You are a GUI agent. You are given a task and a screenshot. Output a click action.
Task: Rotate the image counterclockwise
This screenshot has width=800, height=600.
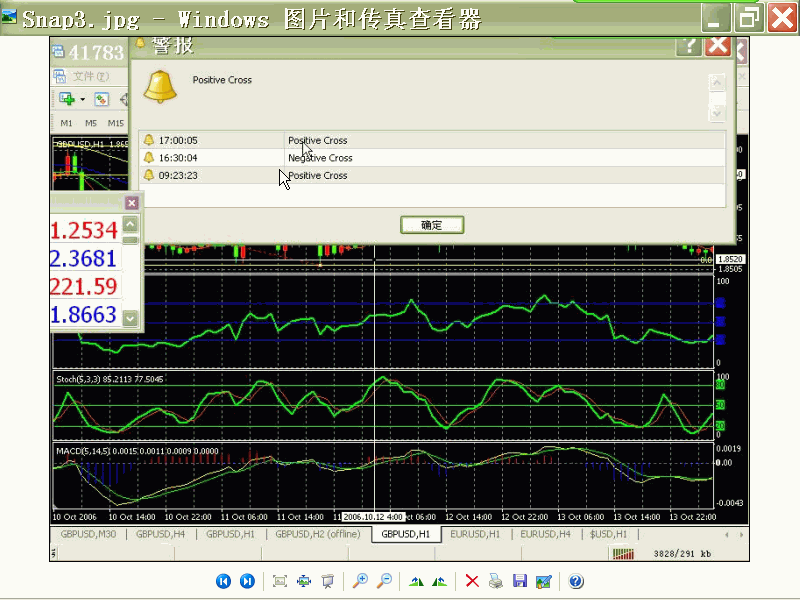click(x=439, y=581)
